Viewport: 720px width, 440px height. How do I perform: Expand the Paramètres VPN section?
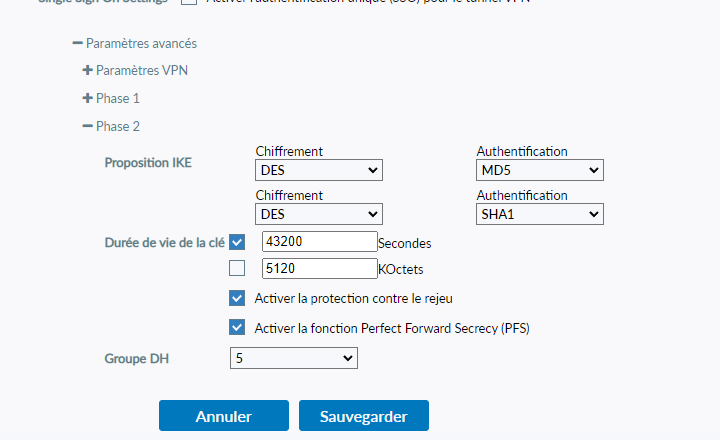pyautogui.click(x=87, y=70)
